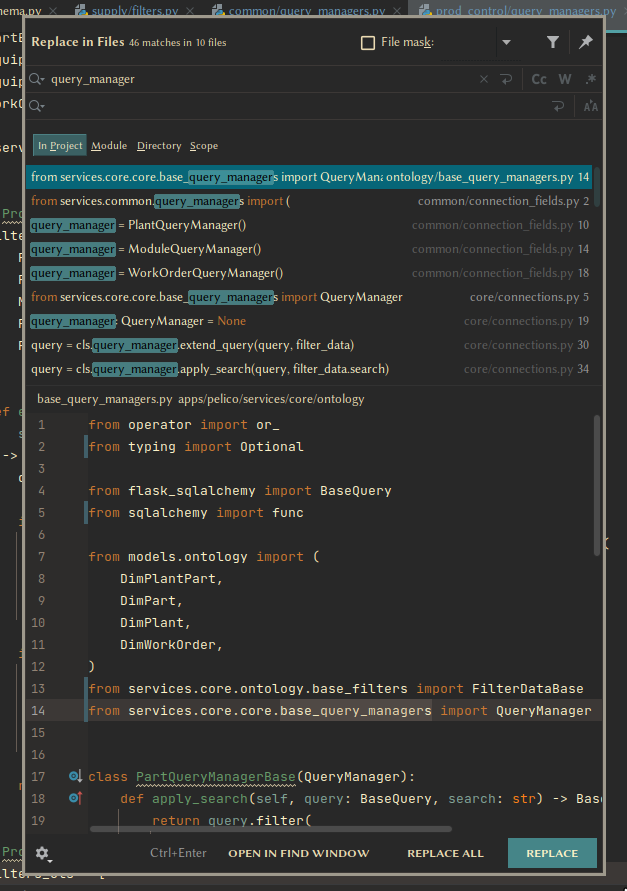627x891 pixels.
Task: Select the In Project scope tab
Action: [x=60, y=146]
